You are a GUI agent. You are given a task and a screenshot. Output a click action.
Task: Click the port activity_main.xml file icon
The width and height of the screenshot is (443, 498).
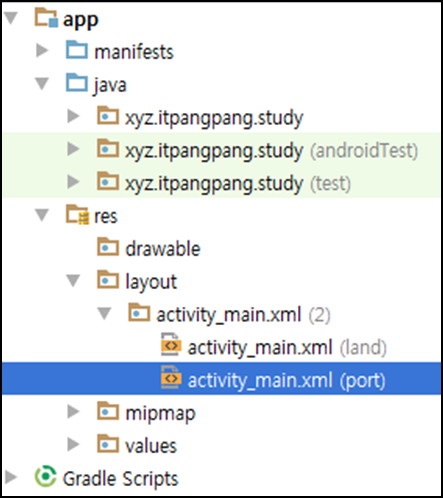171,377
